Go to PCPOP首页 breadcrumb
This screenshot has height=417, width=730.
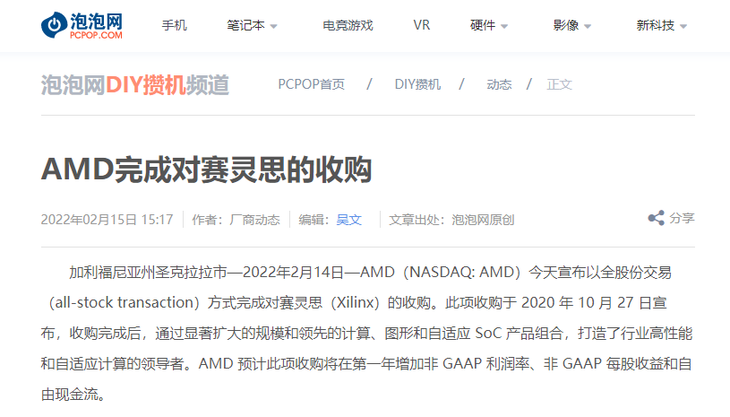click(x=311, y=84)
